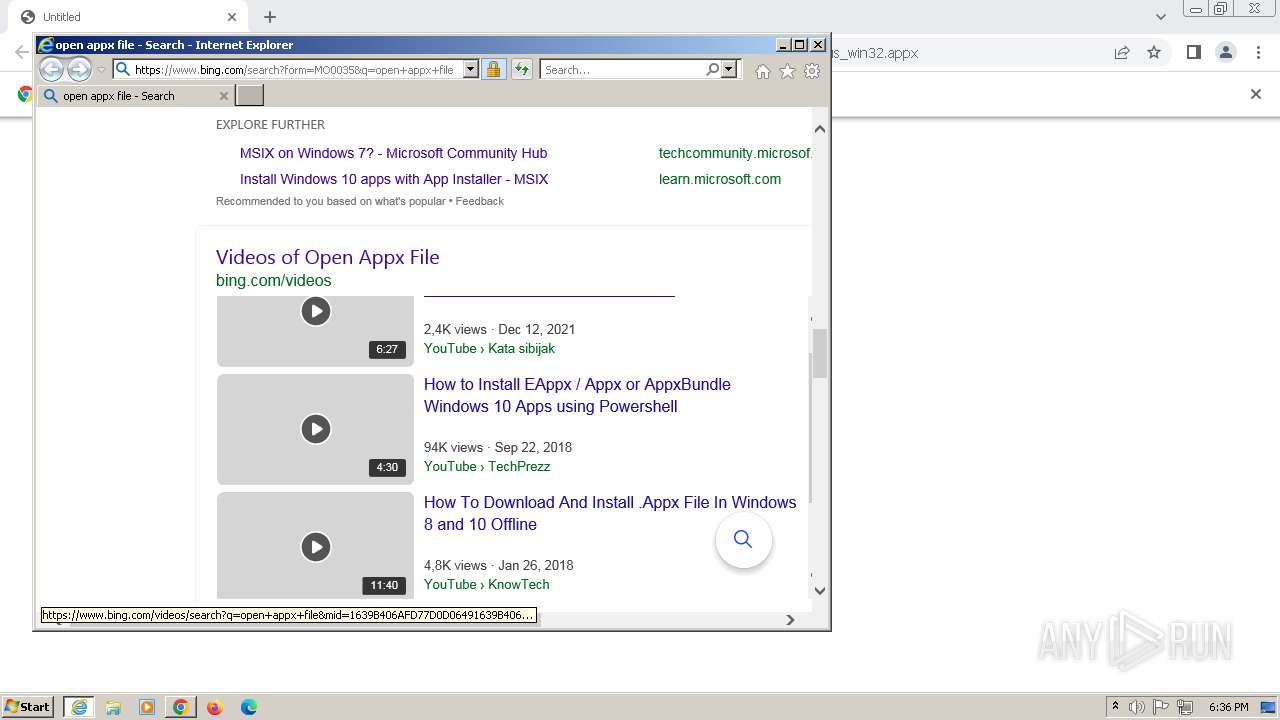Open a new tab in Internet Explorer
Viewport: 1280px width, 720px height.
point(249,95)
